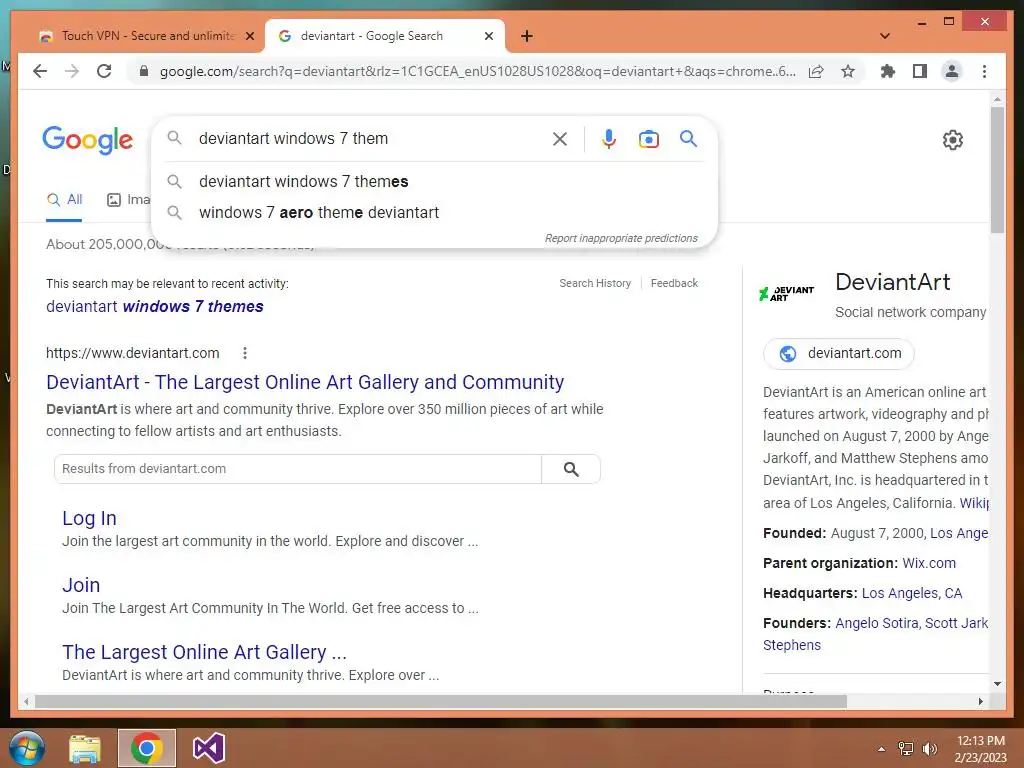
Task: Start a voice search with microphone
Action: 609,138
